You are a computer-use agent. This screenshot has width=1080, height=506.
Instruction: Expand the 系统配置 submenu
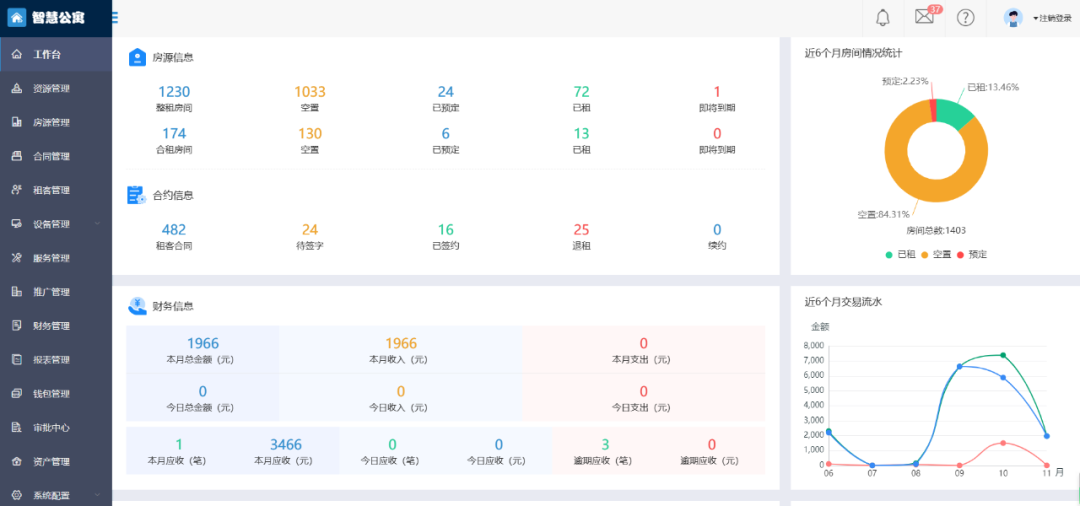pyautogui.click(x=56, y=495)
